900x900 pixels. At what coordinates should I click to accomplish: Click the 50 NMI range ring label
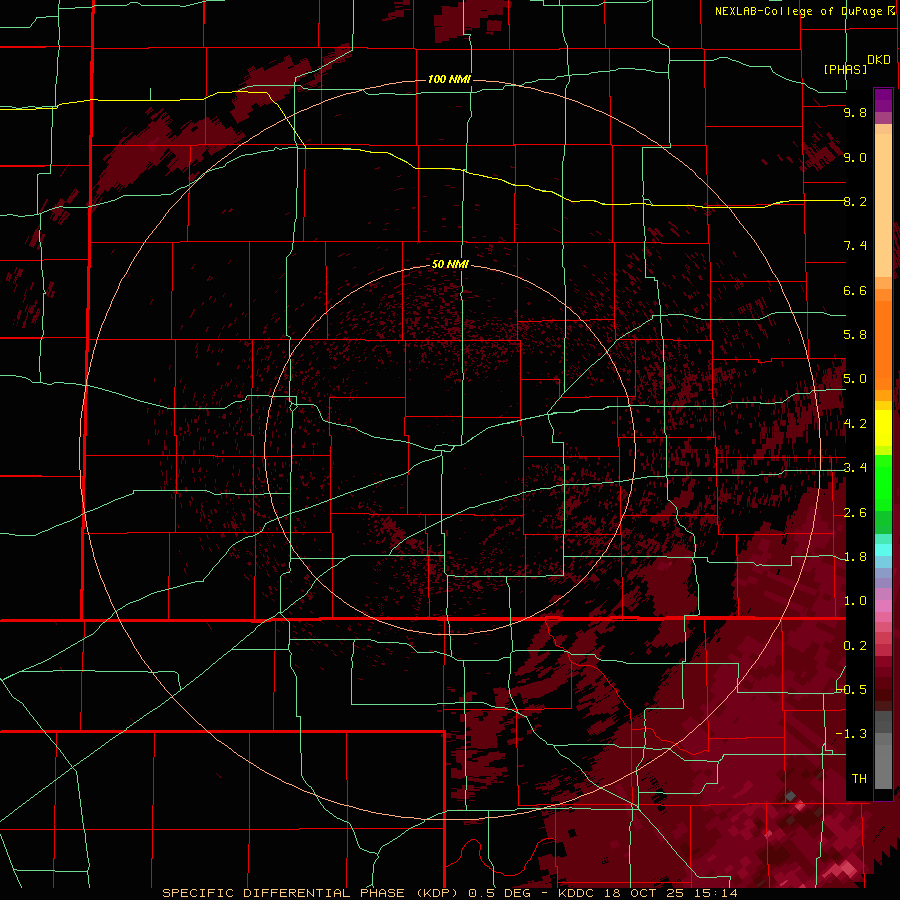[450, 264]
